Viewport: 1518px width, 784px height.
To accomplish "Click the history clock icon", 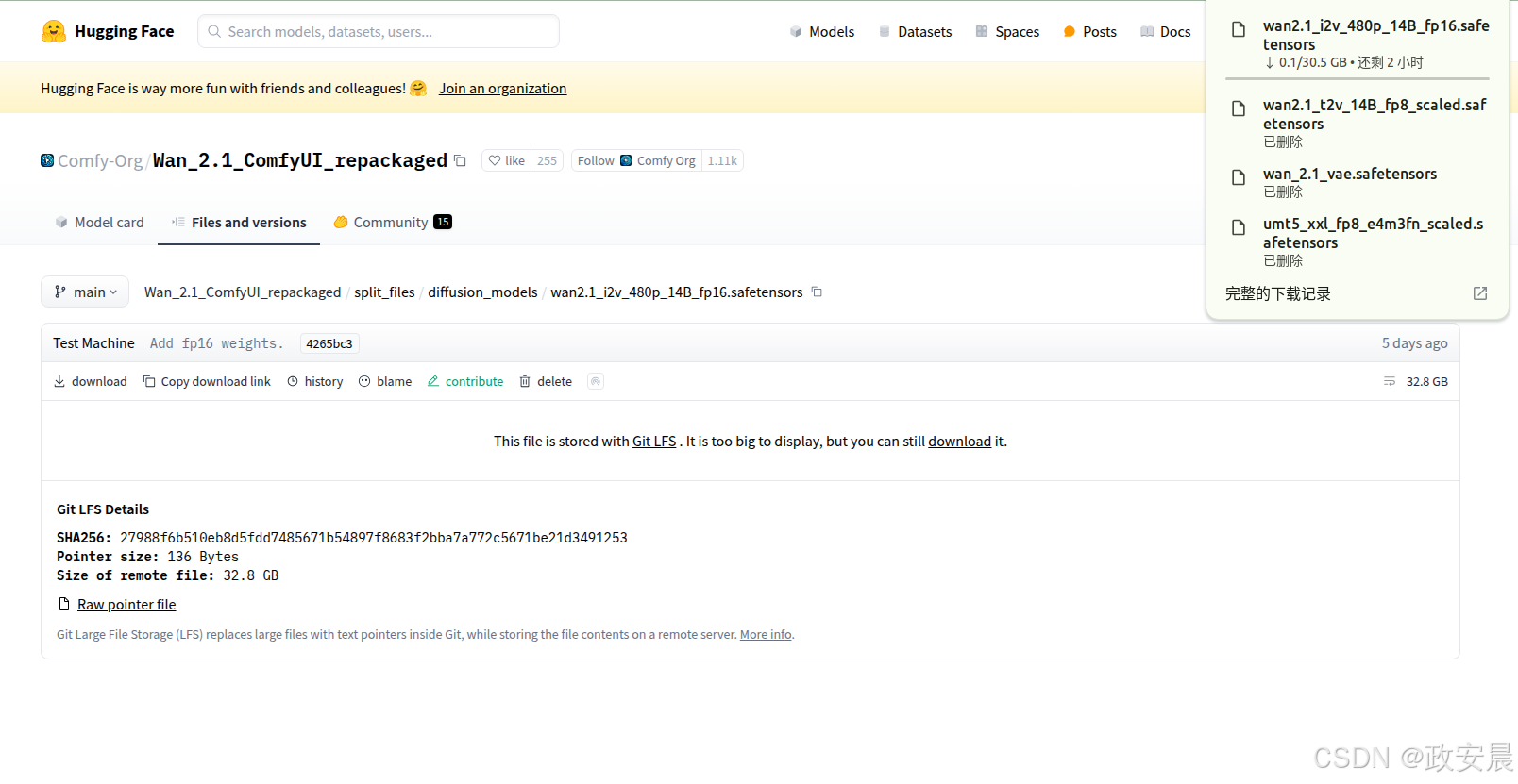I will tap(293, 381).
